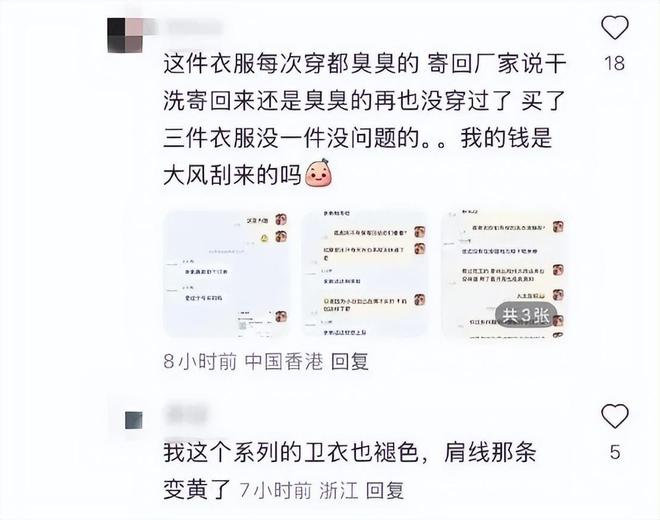Like the comment with 18 likes

(x=615, y=27)
